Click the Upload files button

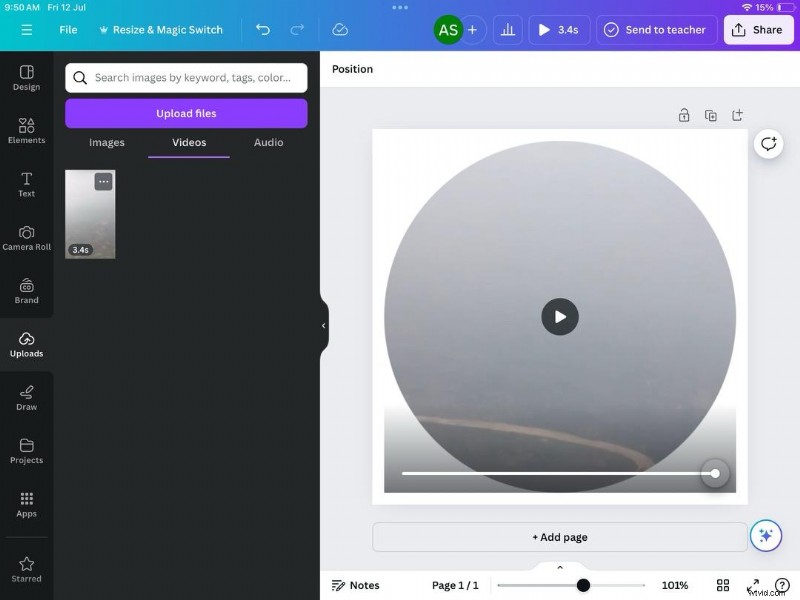[x=185, y=113]
